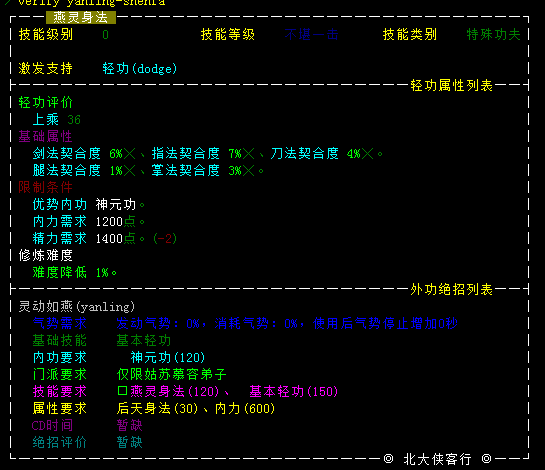Click the 腿法契合度 1% entry

(x=84, y=170)
